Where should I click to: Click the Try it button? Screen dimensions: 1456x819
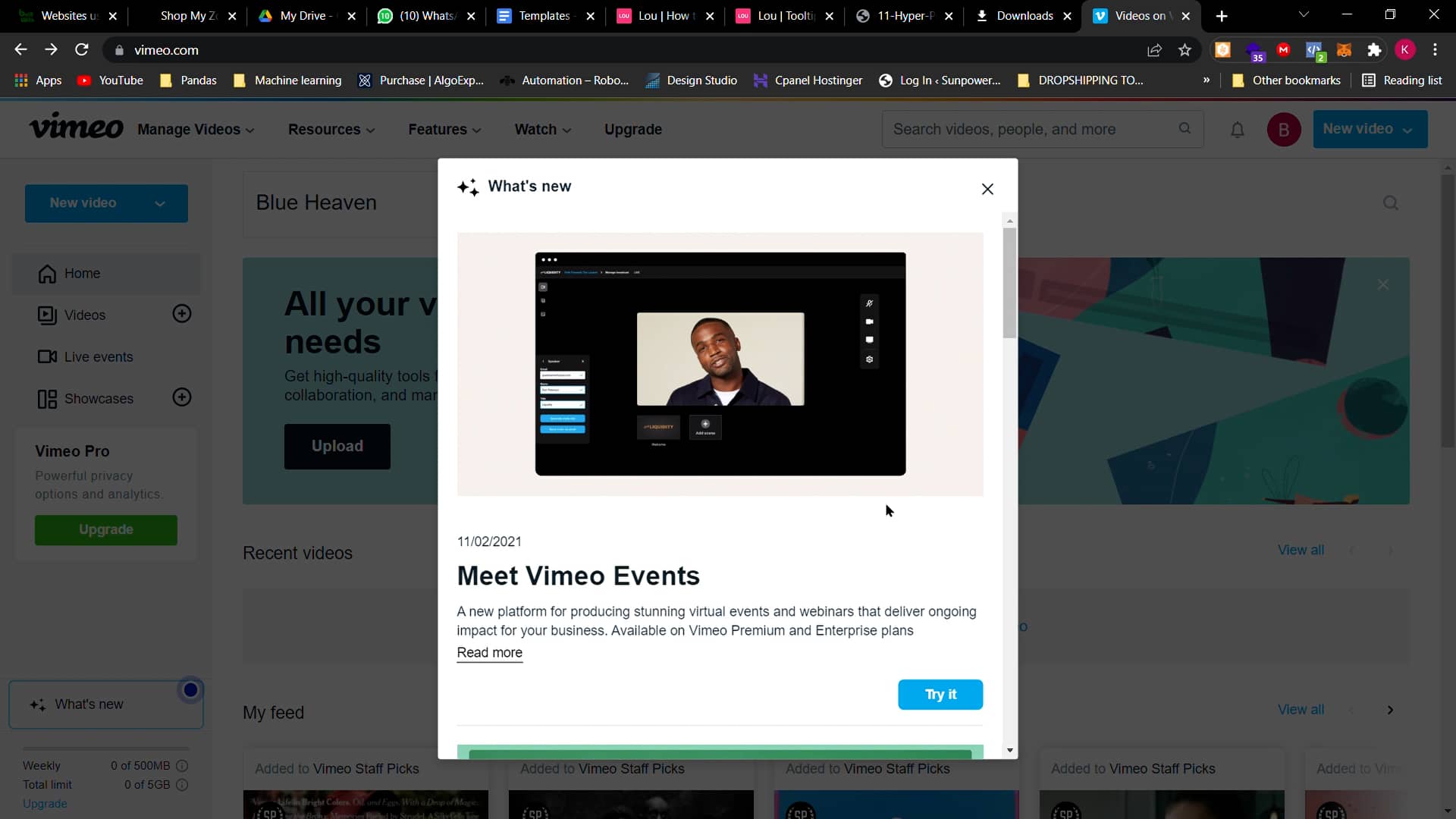click(x=940, y=694)
